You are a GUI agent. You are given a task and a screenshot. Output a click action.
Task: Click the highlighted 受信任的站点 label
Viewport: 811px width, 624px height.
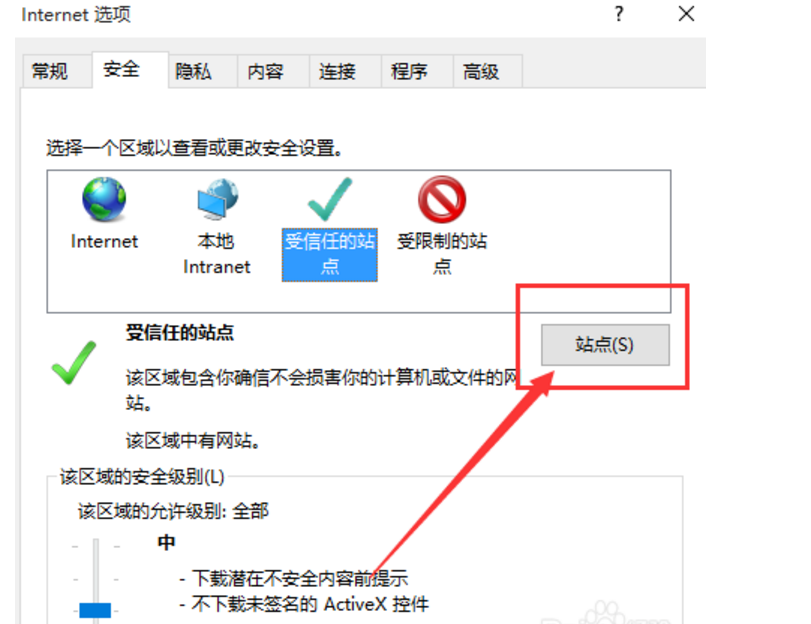330,254
